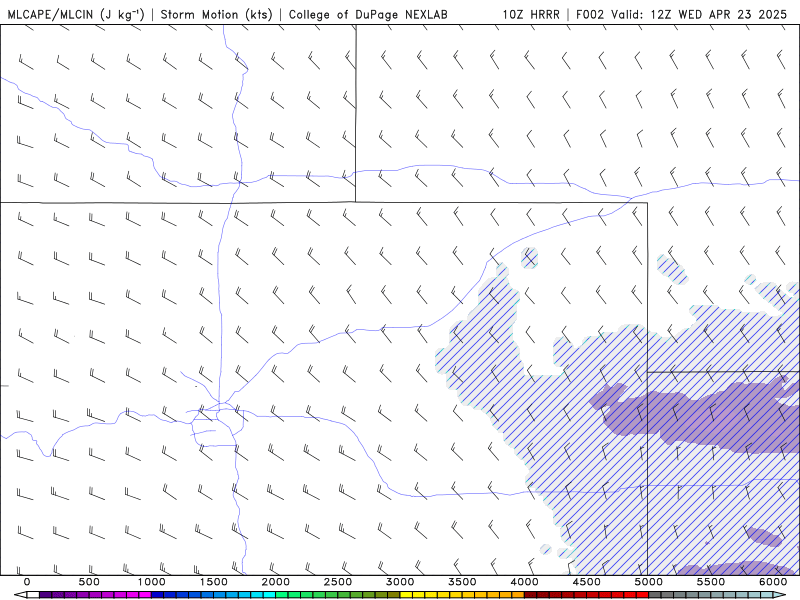The image size is (800, 600).
Task: Click the Storm Motion (kts) label
Action: pos(217,14)
